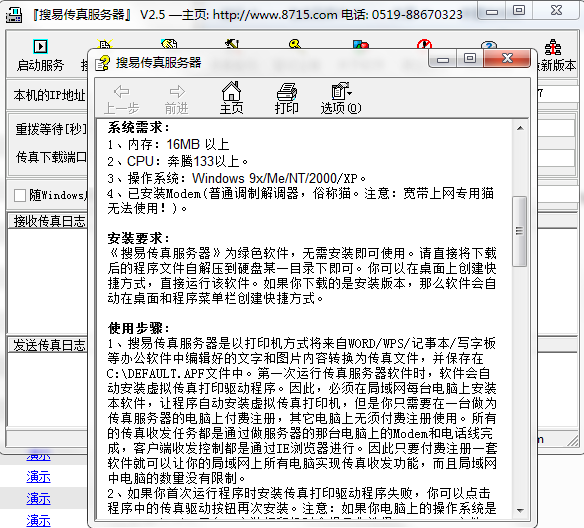Click the help scrollbar down arrow

[520, 510]
